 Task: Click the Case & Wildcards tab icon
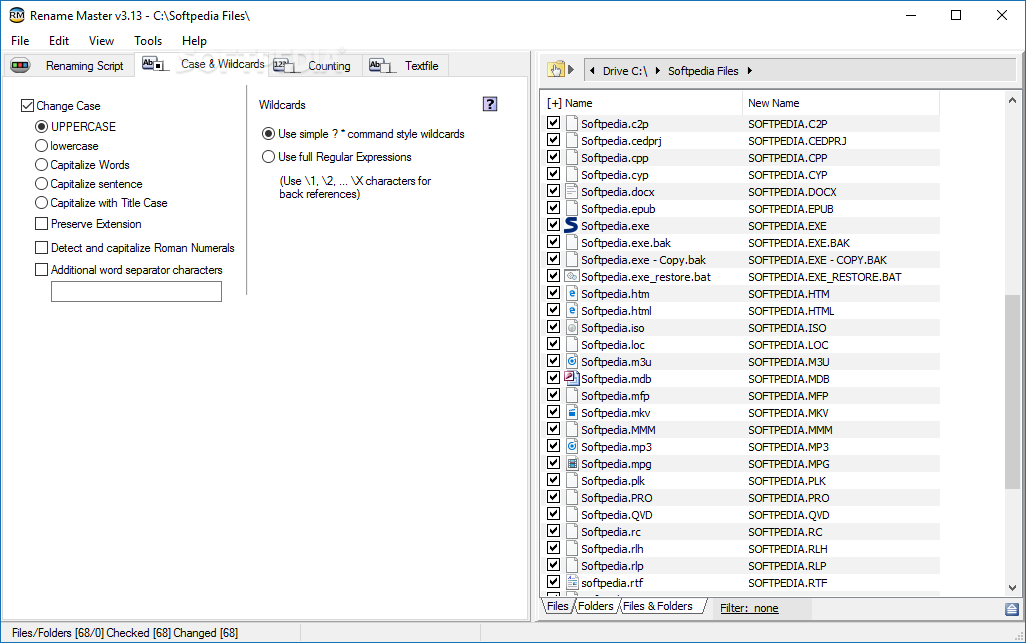tap(156, 65)
